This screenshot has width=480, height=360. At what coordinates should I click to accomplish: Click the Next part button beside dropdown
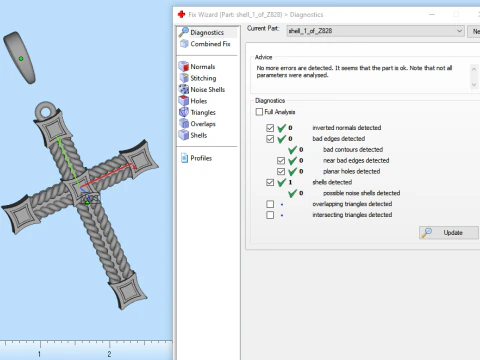point(474,31)
